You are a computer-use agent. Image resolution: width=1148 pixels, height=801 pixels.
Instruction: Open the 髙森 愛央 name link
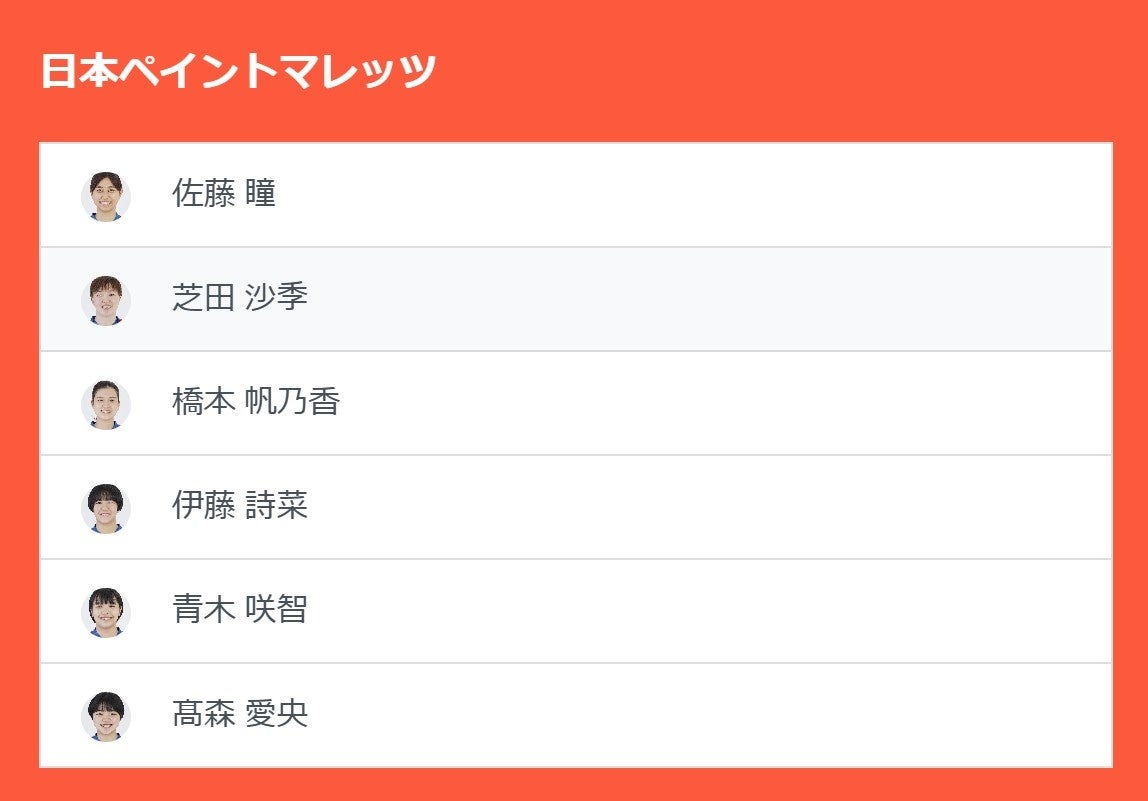point(240,714)
